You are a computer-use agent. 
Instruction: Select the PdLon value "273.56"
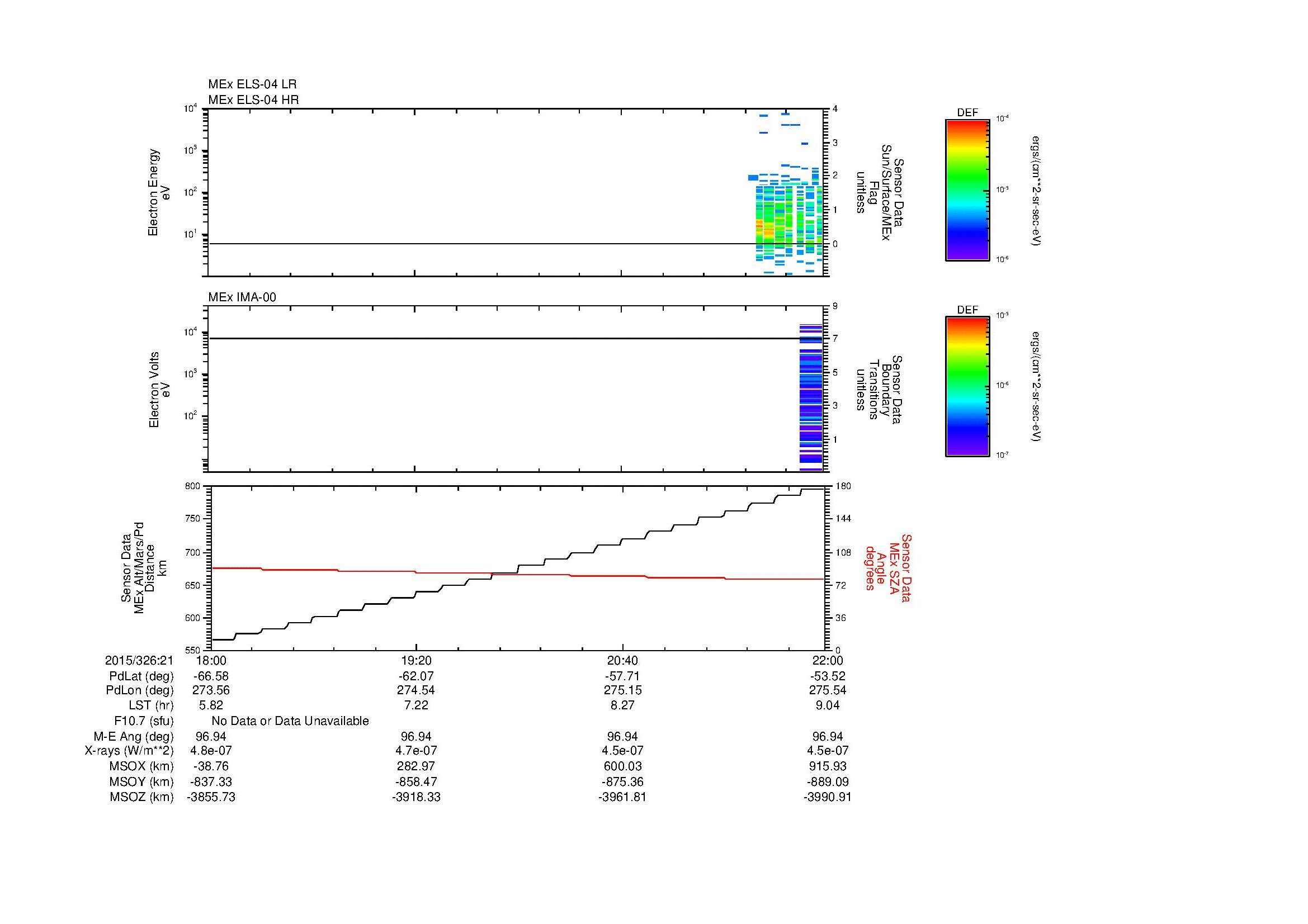click(211, 690)
